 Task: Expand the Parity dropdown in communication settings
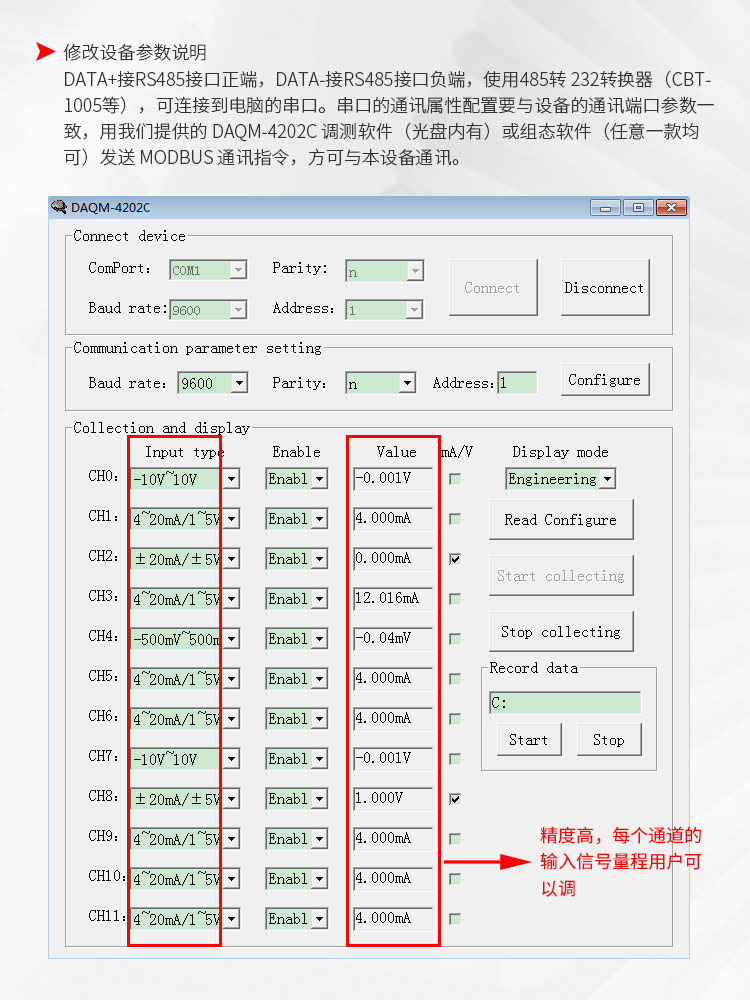tap(407, 383)
